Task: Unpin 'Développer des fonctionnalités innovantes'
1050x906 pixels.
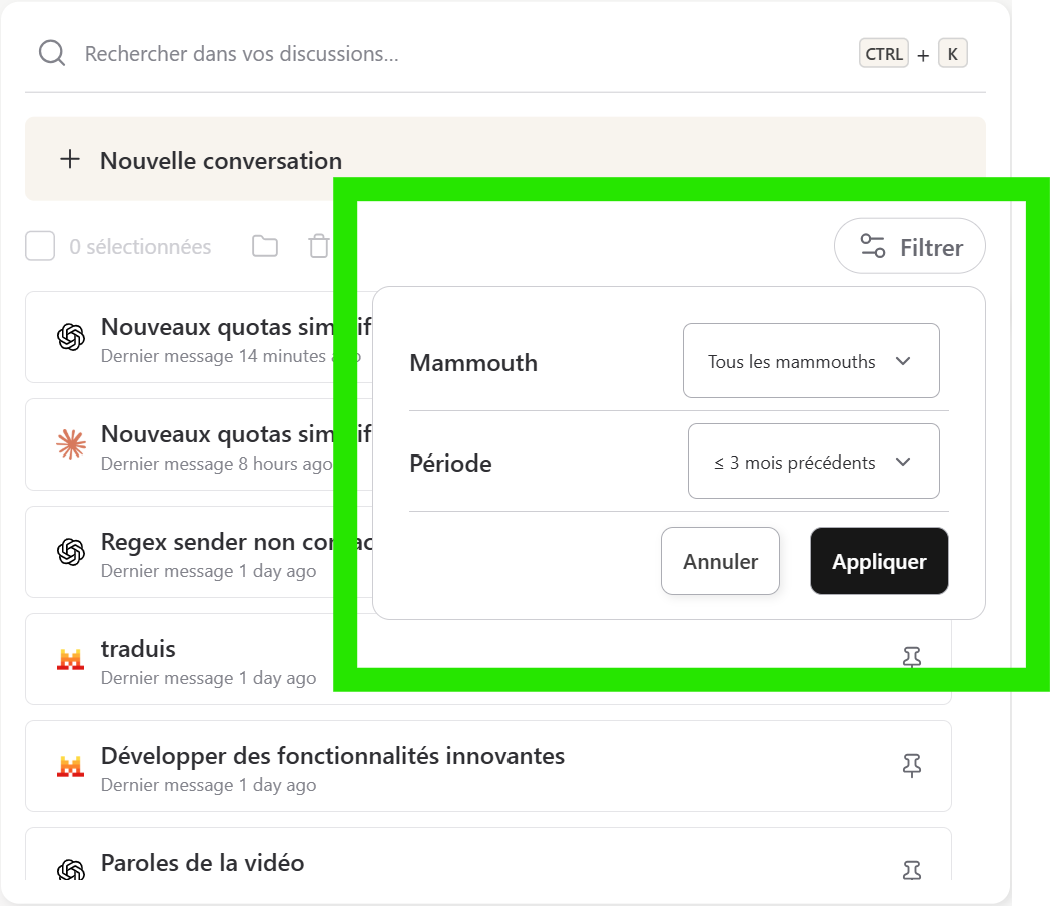Action: (x=911, y=765)
